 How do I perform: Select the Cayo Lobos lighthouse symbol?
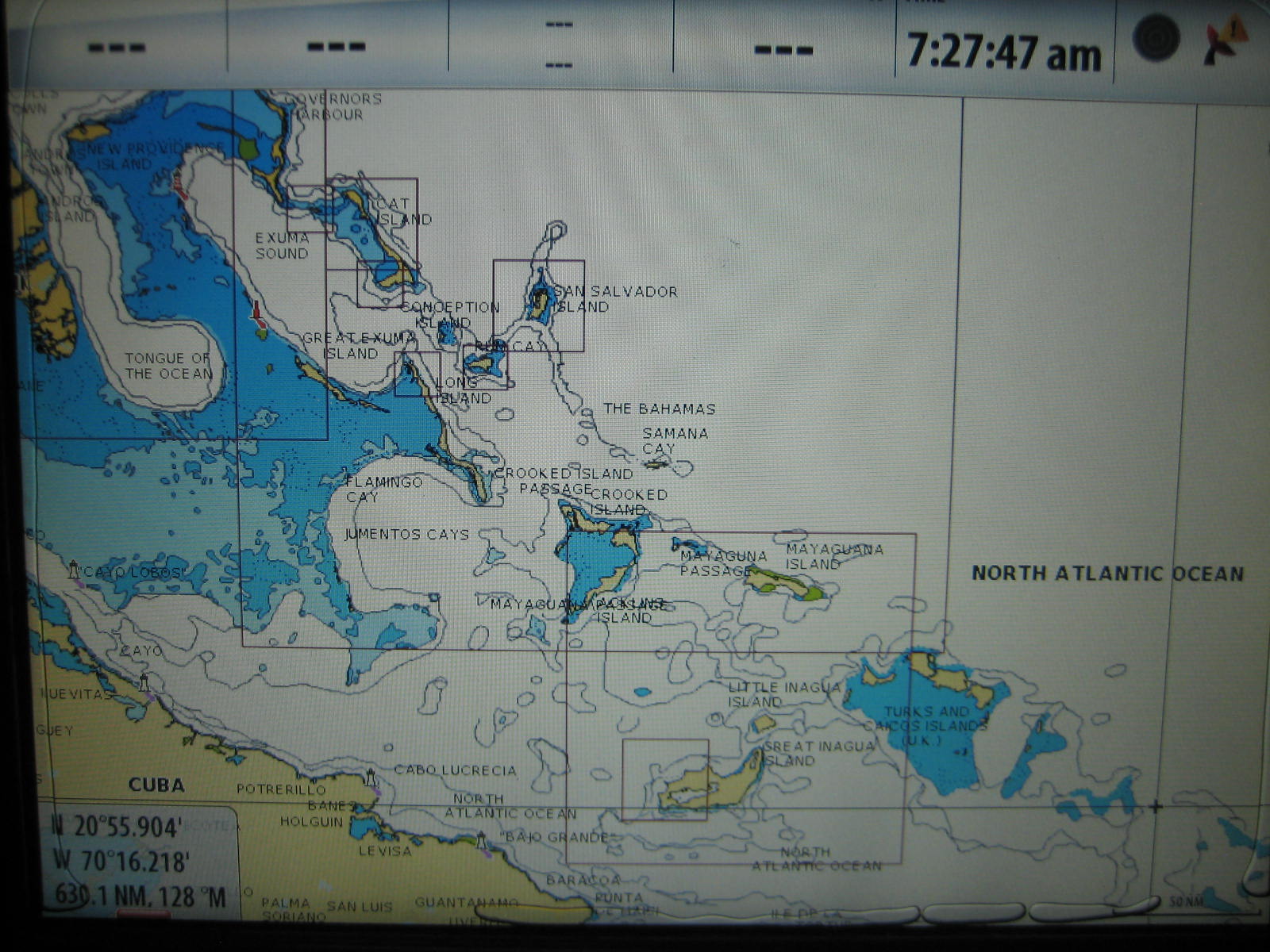pos(75,569)
